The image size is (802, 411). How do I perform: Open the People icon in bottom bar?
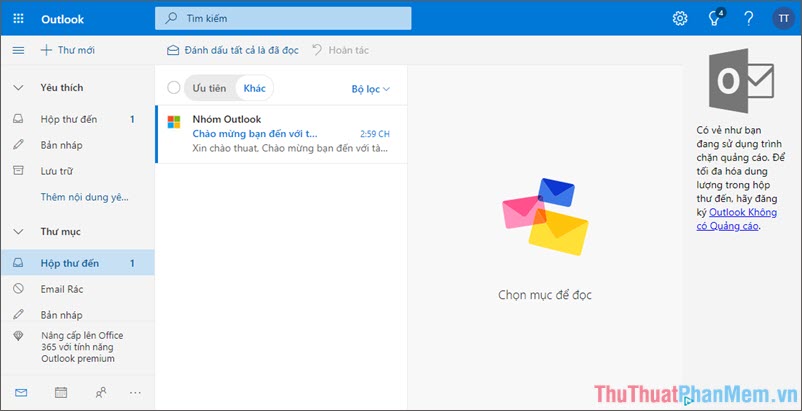pyautogui.click(x=101, y=393)
